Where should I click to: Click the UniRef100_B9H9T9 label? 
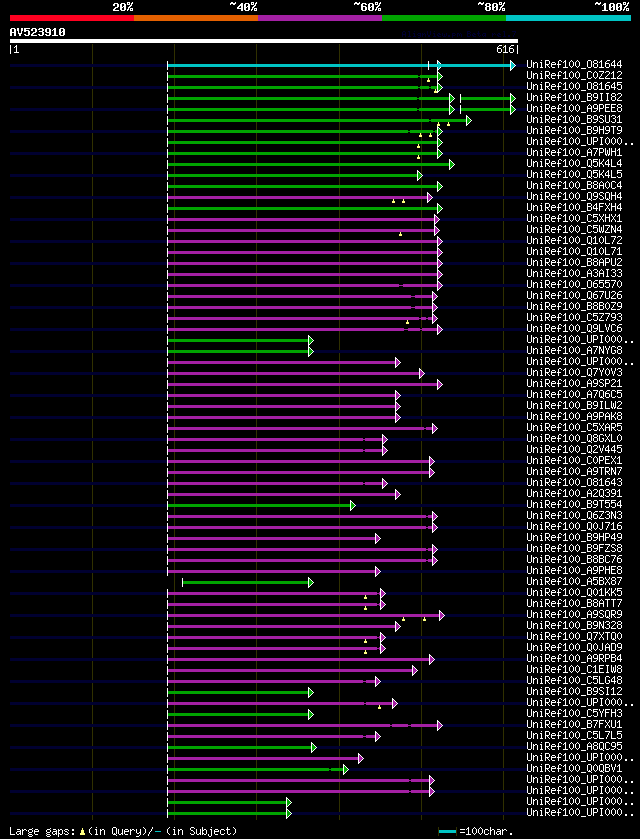(574, 131)
